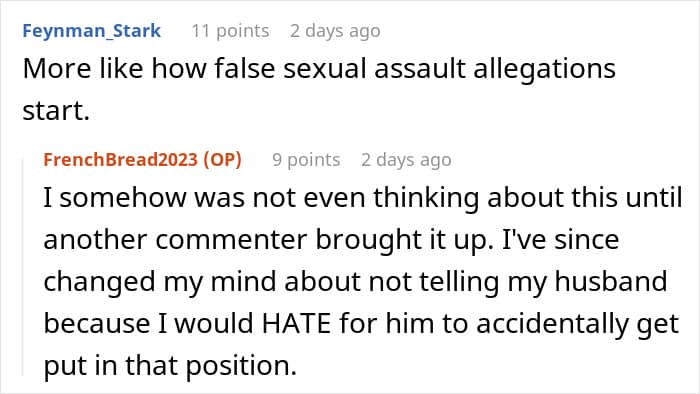Click the 9 points score

[x=306, y=160]
